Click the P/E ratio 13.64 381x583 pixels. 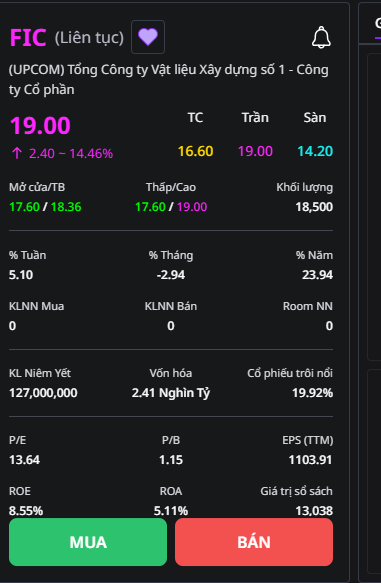click(24, 460)
